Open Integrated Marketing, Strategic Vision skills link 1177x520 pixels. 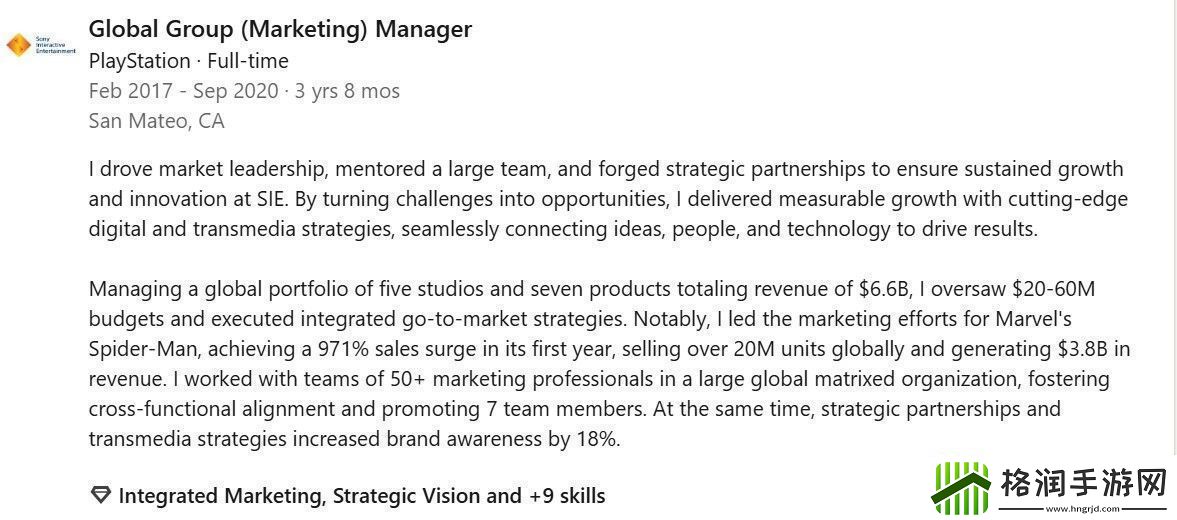[320, 495]
